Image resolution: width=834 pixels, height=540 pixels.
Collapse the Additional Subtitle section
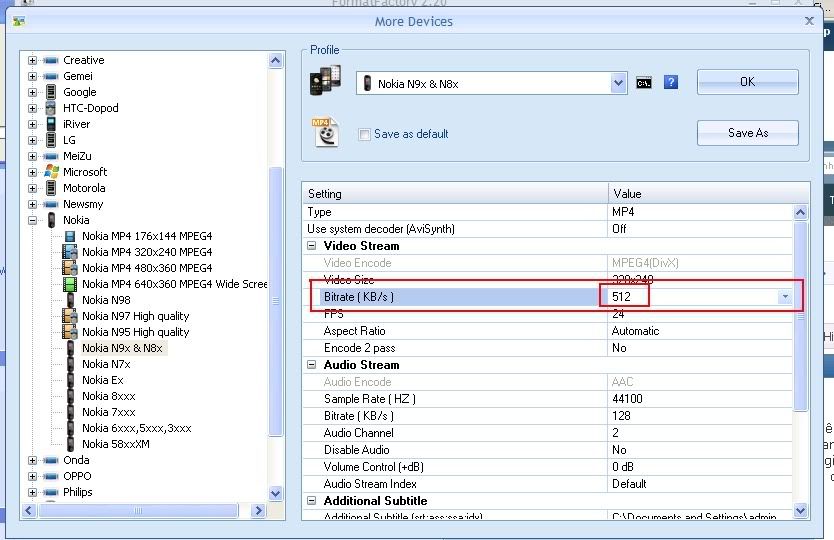click(312, 501)
